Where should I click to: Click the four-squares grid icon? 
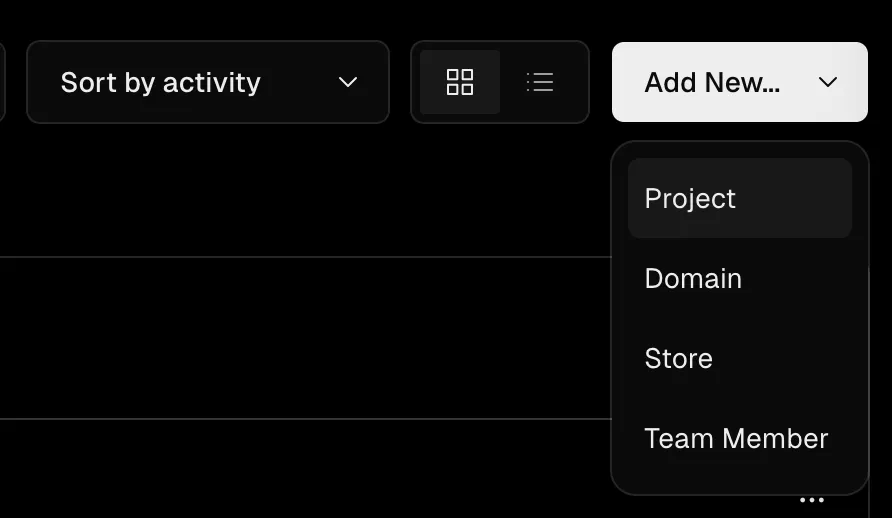click(460, 82)
